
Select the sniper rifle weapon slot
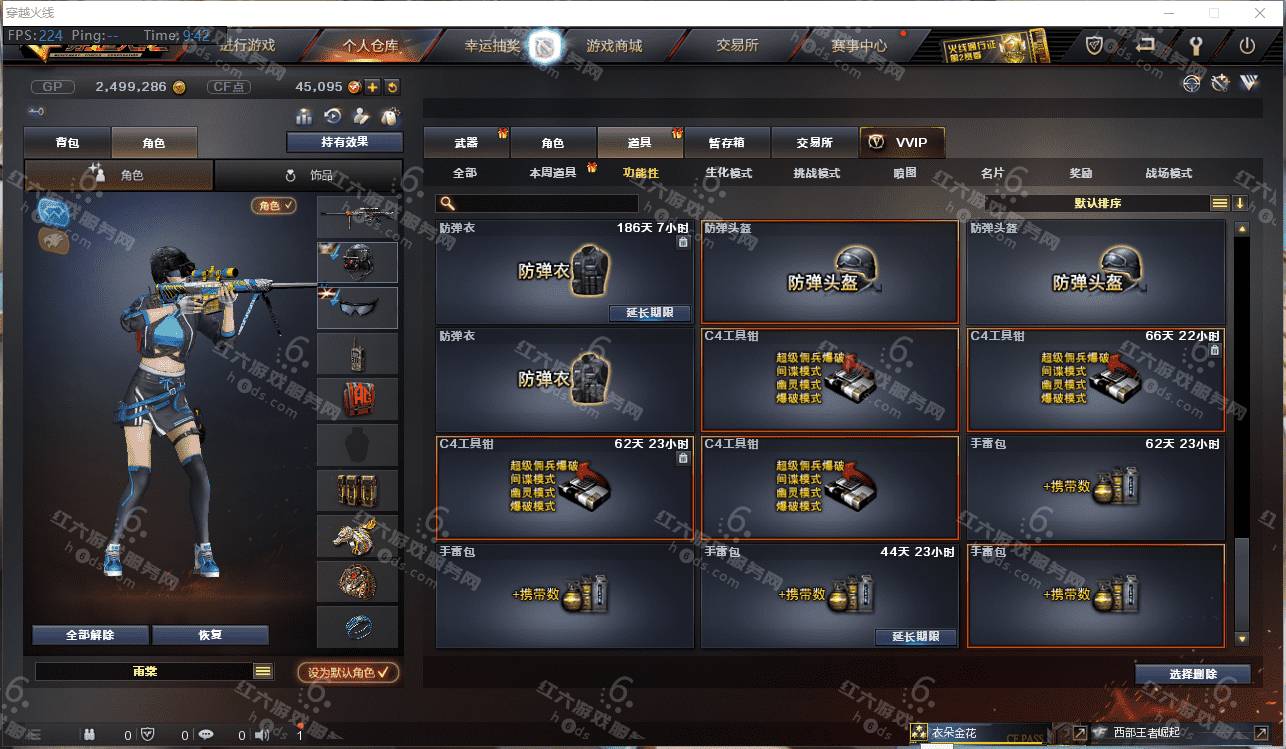[358, 217]
